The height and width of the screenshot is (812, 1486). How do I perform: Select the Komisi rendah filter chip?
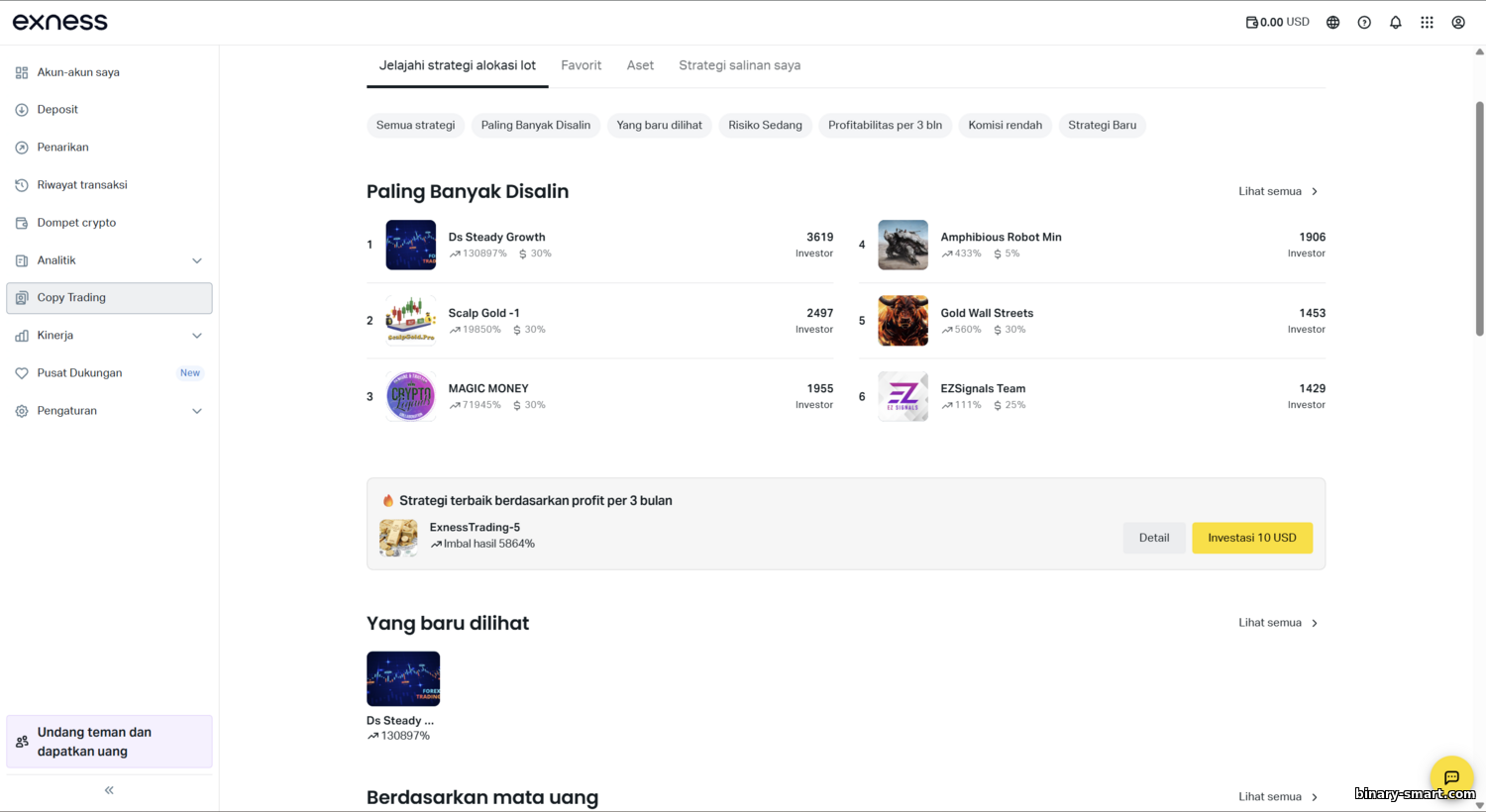pyautogui.click(x=1005, y=125)
